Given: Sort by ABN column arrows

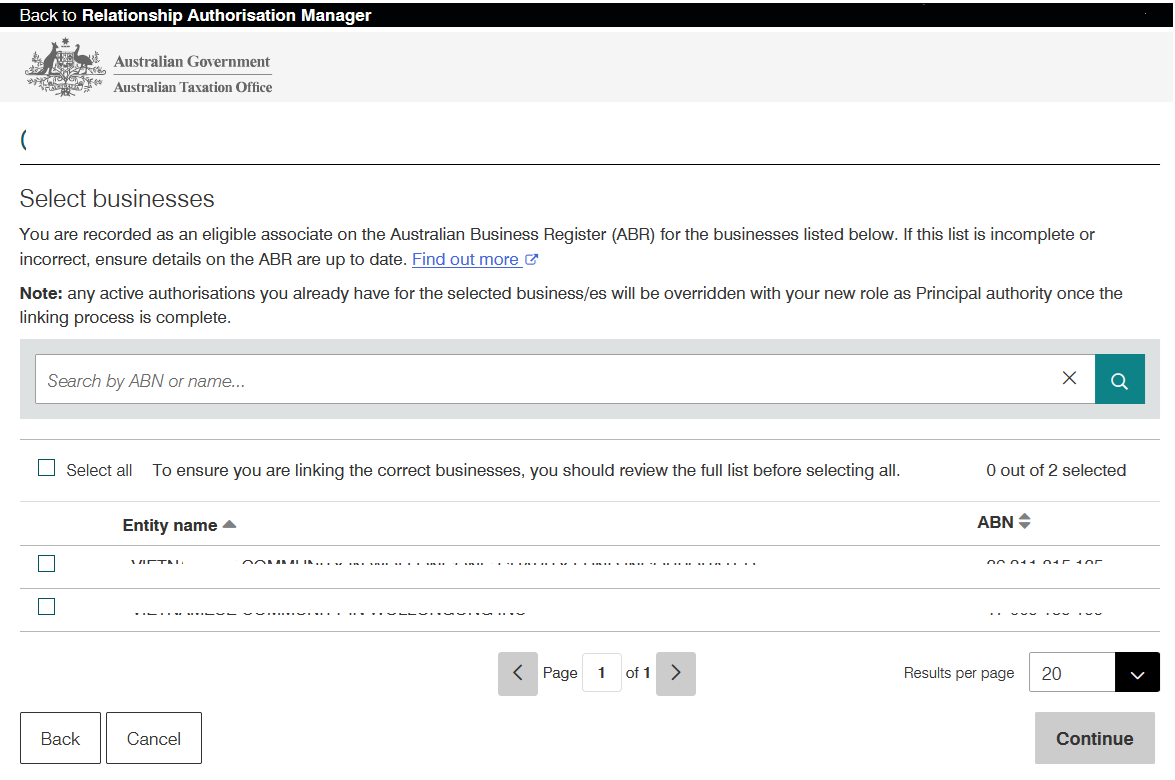Looking at the screenshot, I should click(1024, 521).
